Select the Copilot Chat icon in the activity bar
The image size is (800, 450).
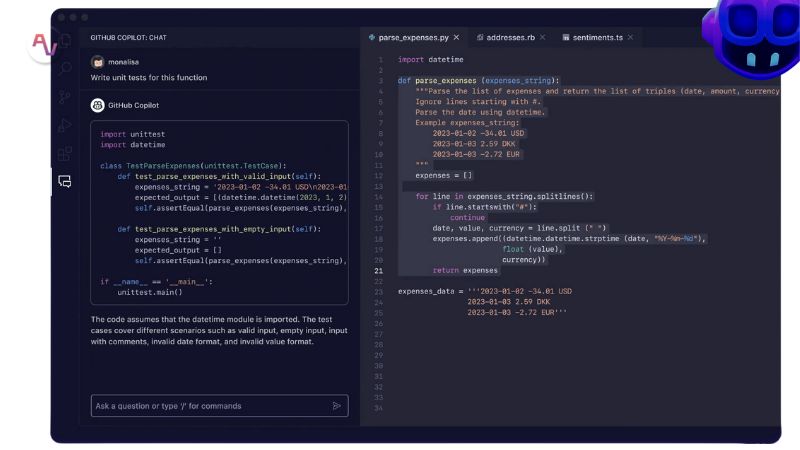pyautogui.click(x=65, y=181)
